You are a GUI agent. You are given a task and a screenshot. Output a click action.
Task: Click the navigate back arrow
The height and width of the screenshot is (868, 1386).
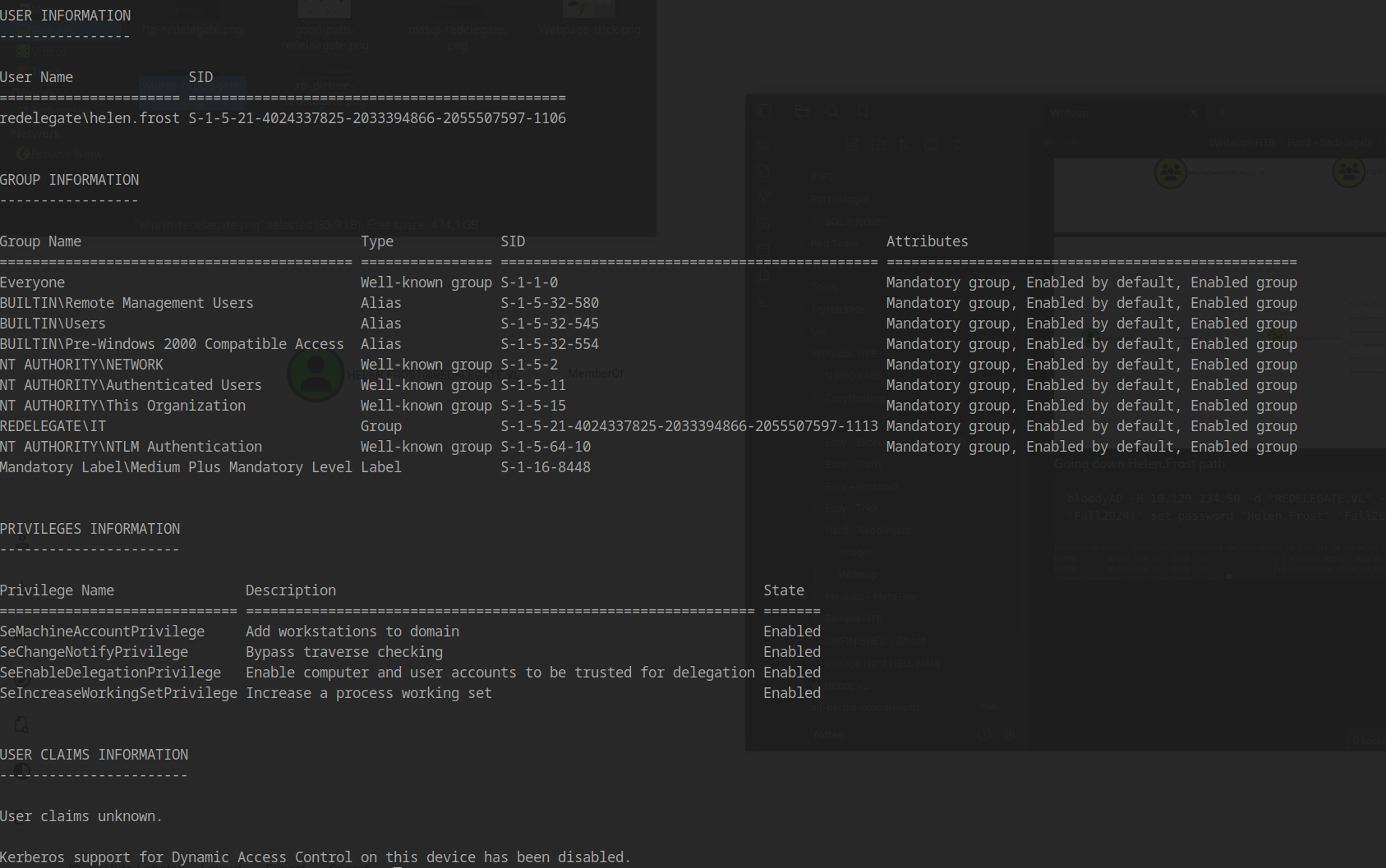pyautogui.click(x=1048, y=143)
